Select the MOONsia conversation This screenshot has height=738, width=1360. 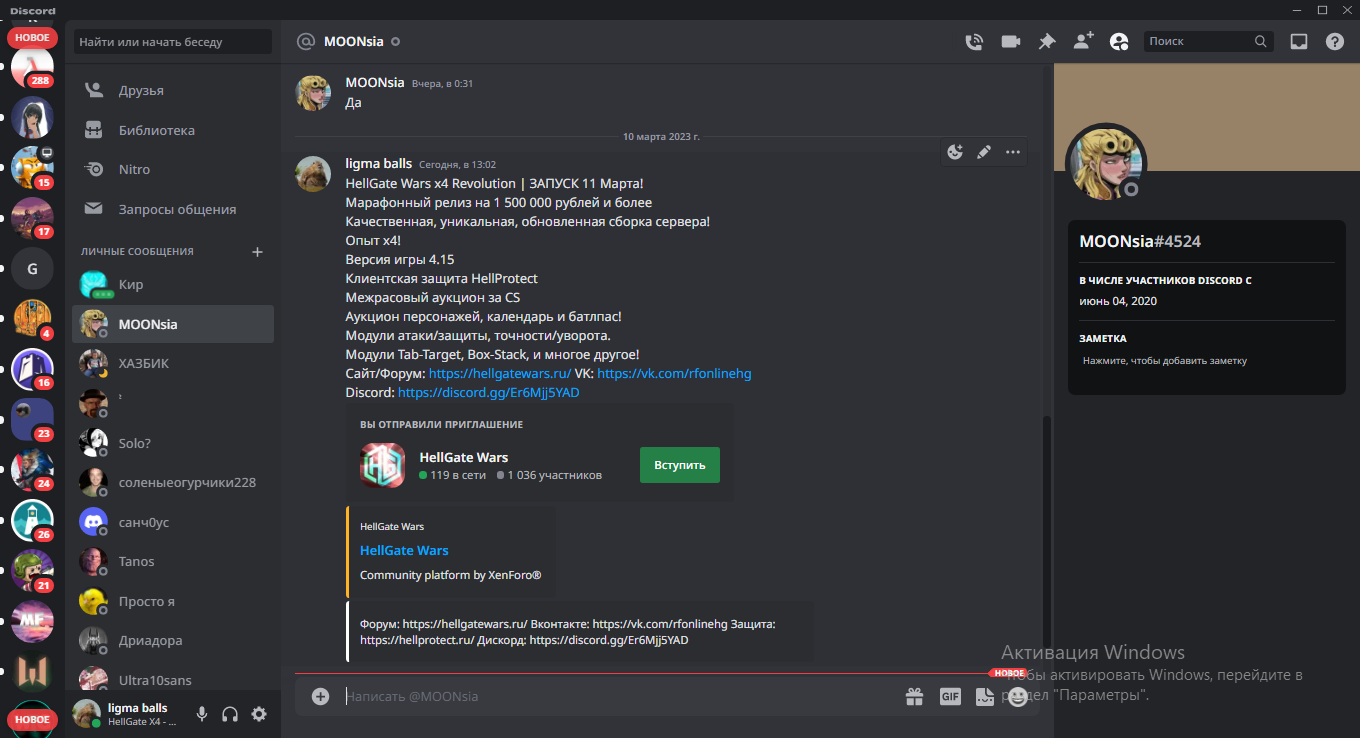[173, 324]
